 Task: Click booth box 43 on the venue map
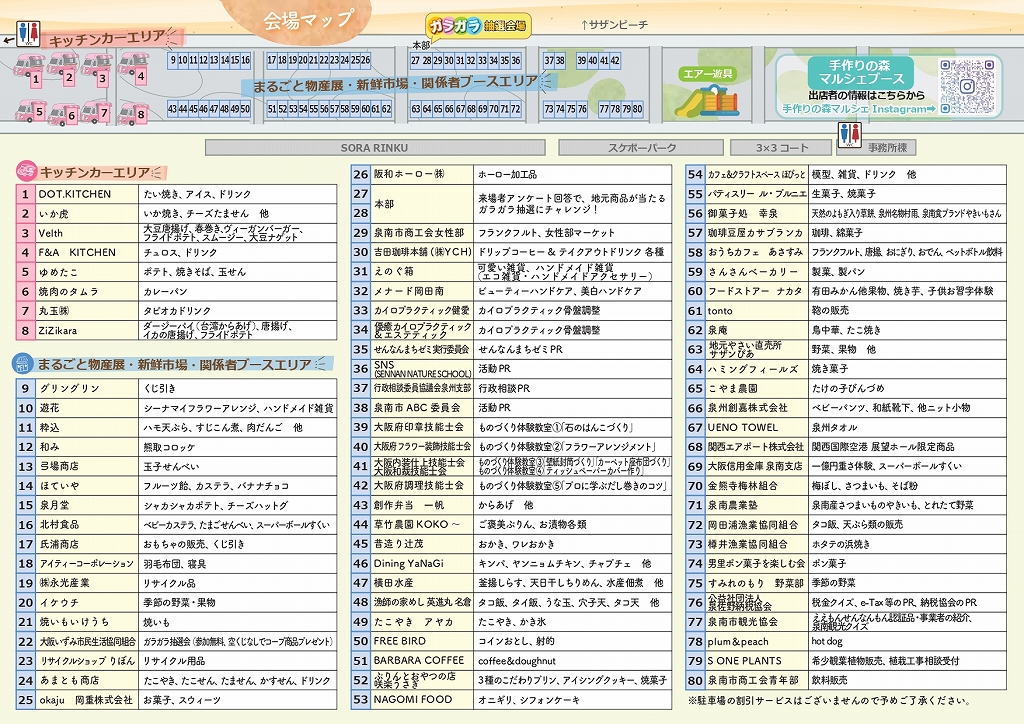[172, 109]
